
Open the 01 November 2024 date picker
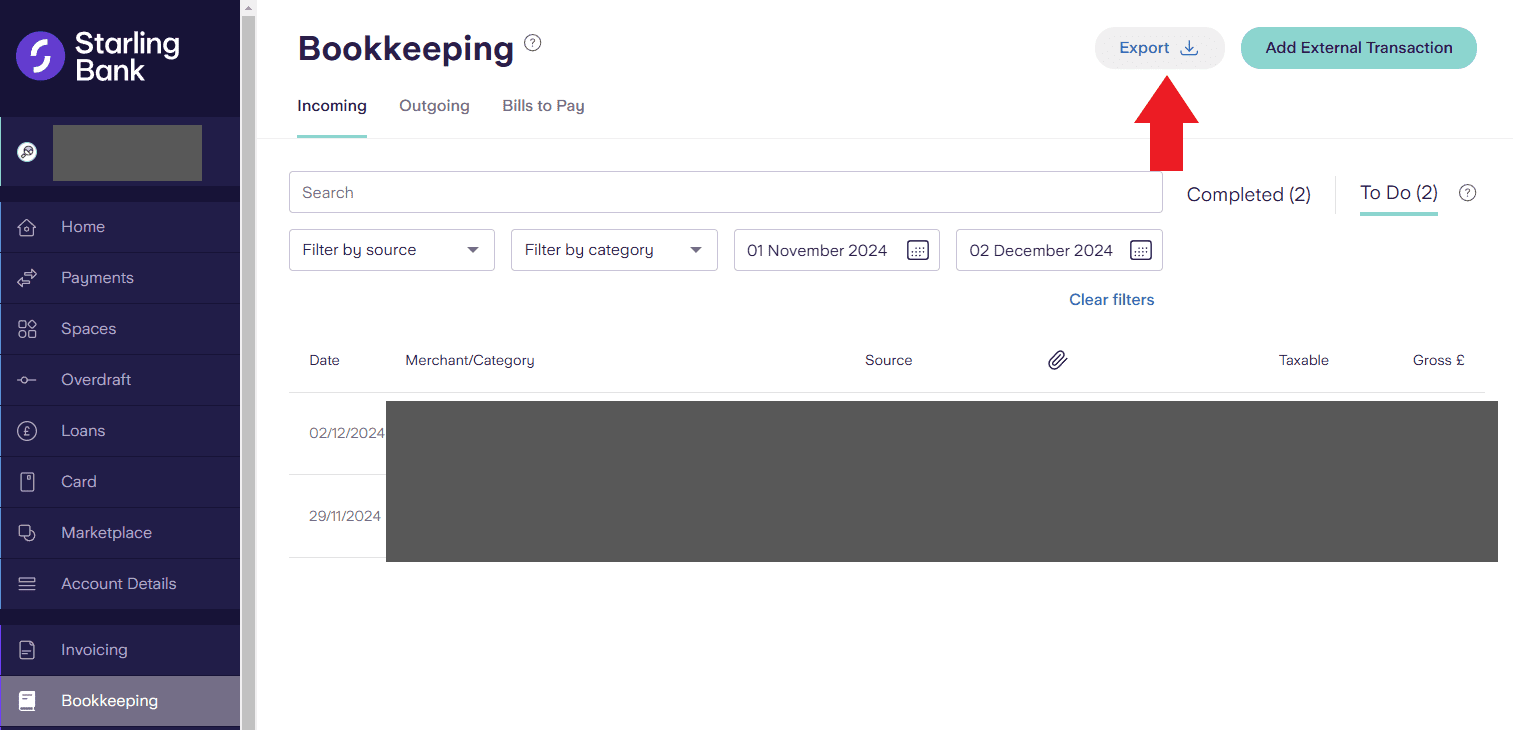pyautogui.click(x=917, y=250)
